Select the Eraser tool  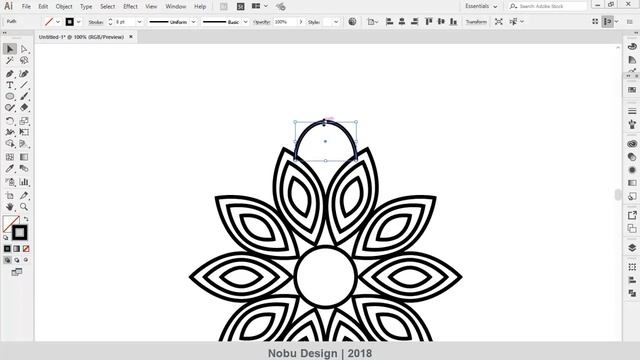pos(24,108)
